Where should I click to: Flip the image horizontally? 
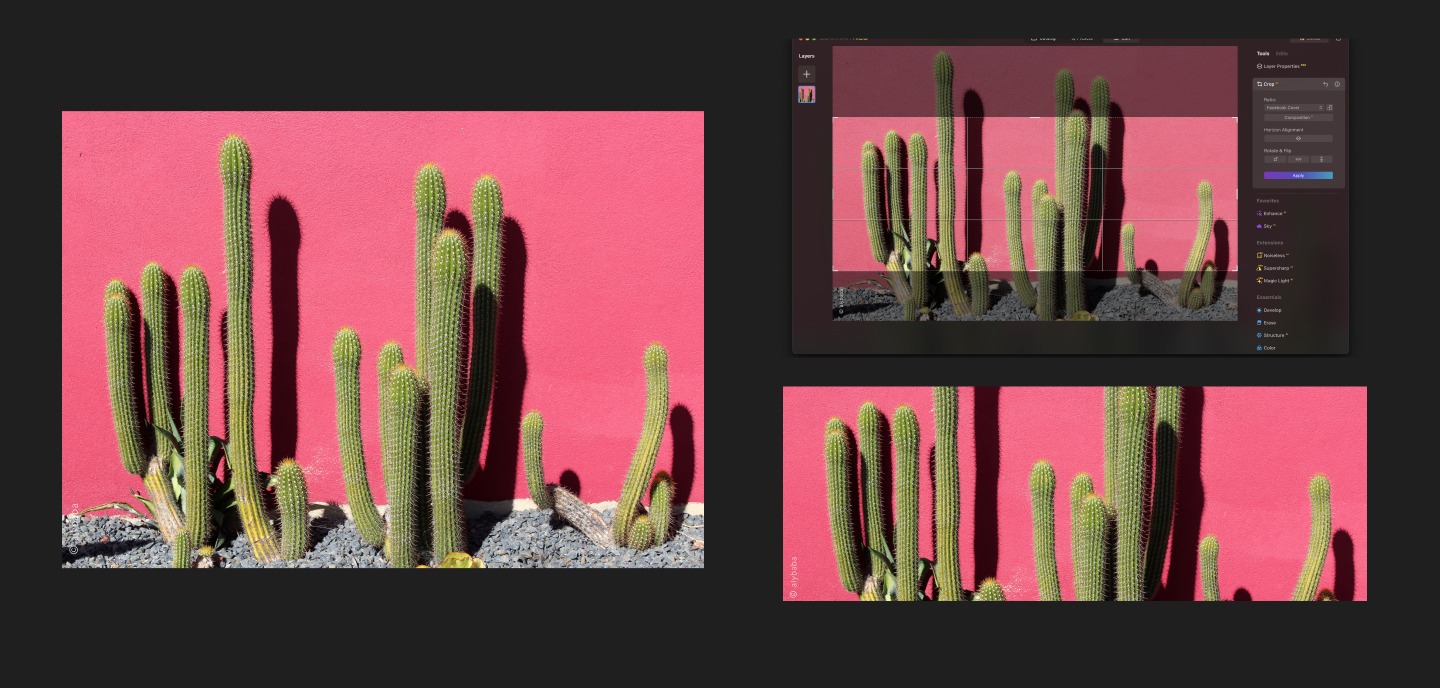pyautogui.click(x=1298, y=159)
